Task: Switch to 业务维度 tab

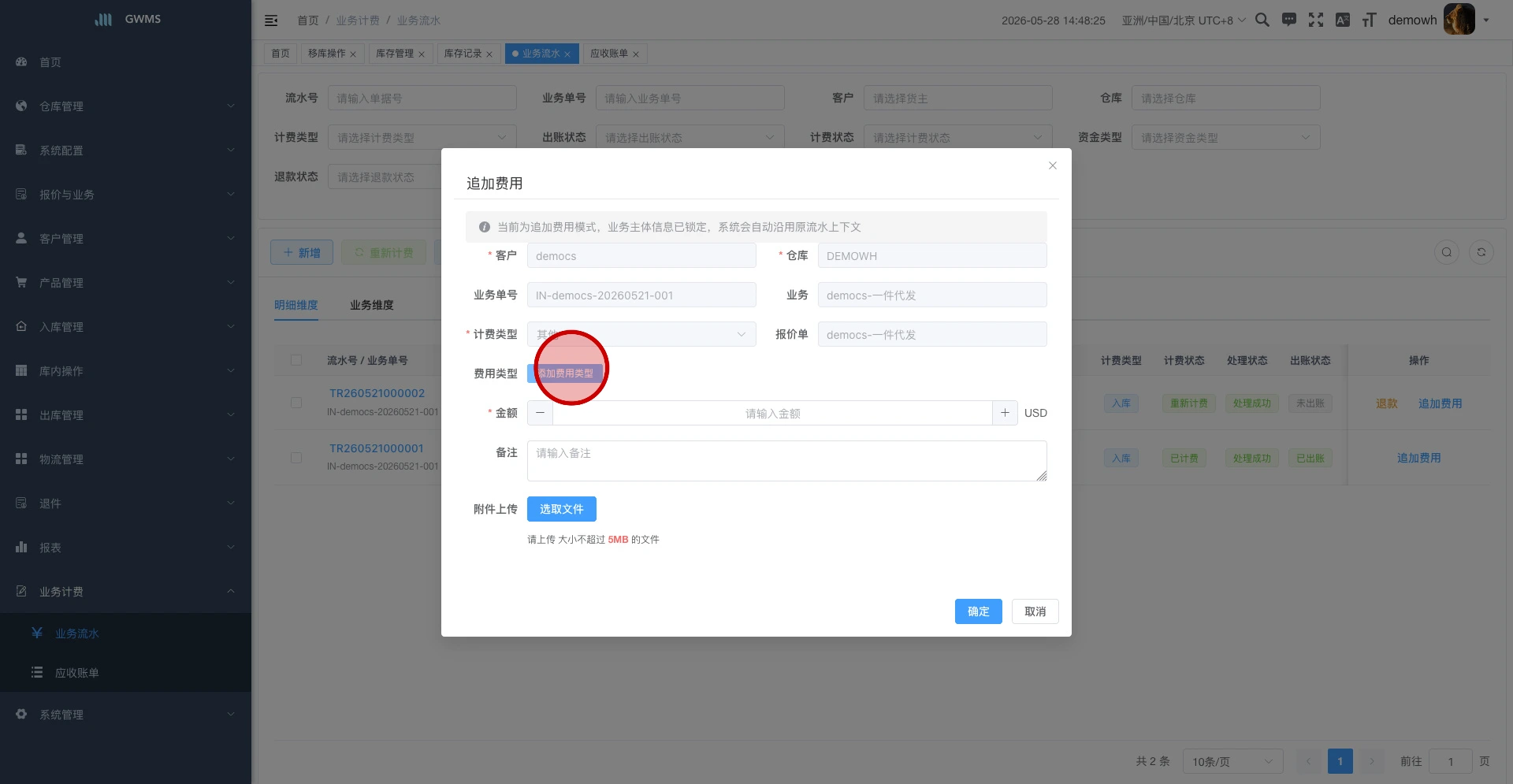Action: point(372,305)
